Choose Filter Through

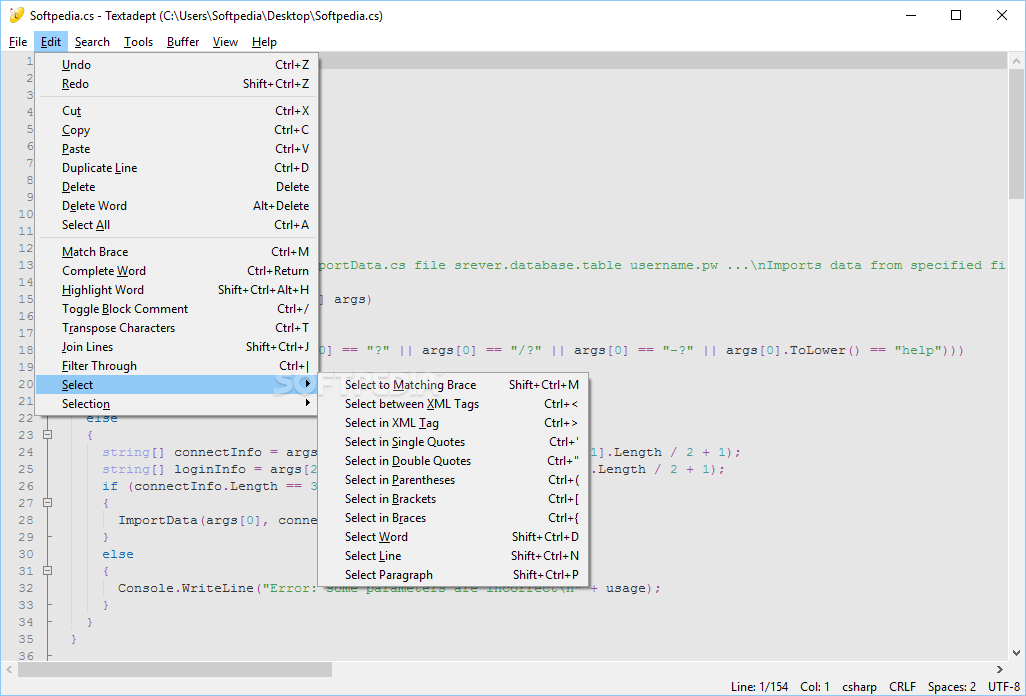(x=177, y=366)
